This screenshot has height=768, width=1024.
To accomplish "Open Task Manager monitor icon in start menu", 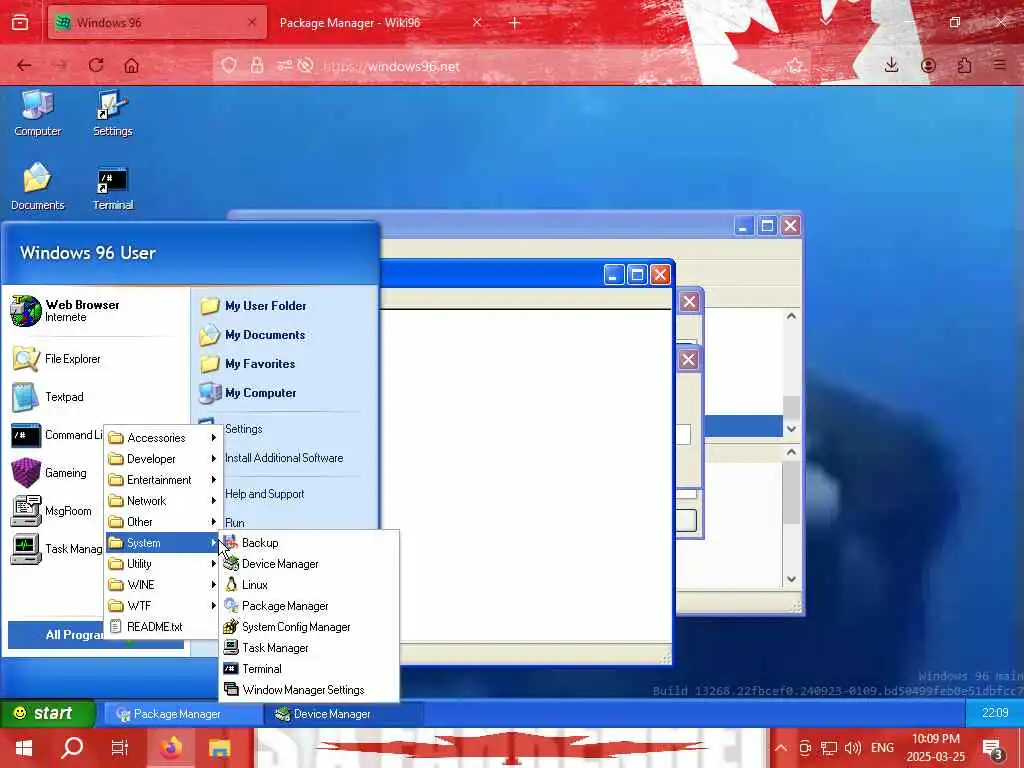I will (26, 549).
